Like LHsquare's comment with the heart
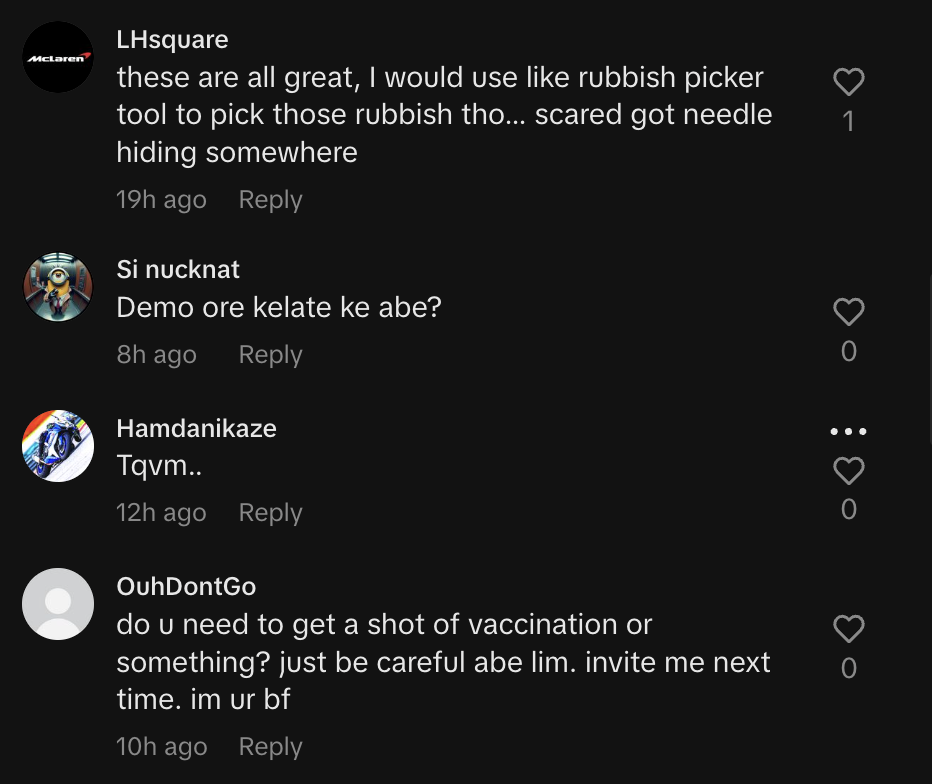 coord(848,82)
